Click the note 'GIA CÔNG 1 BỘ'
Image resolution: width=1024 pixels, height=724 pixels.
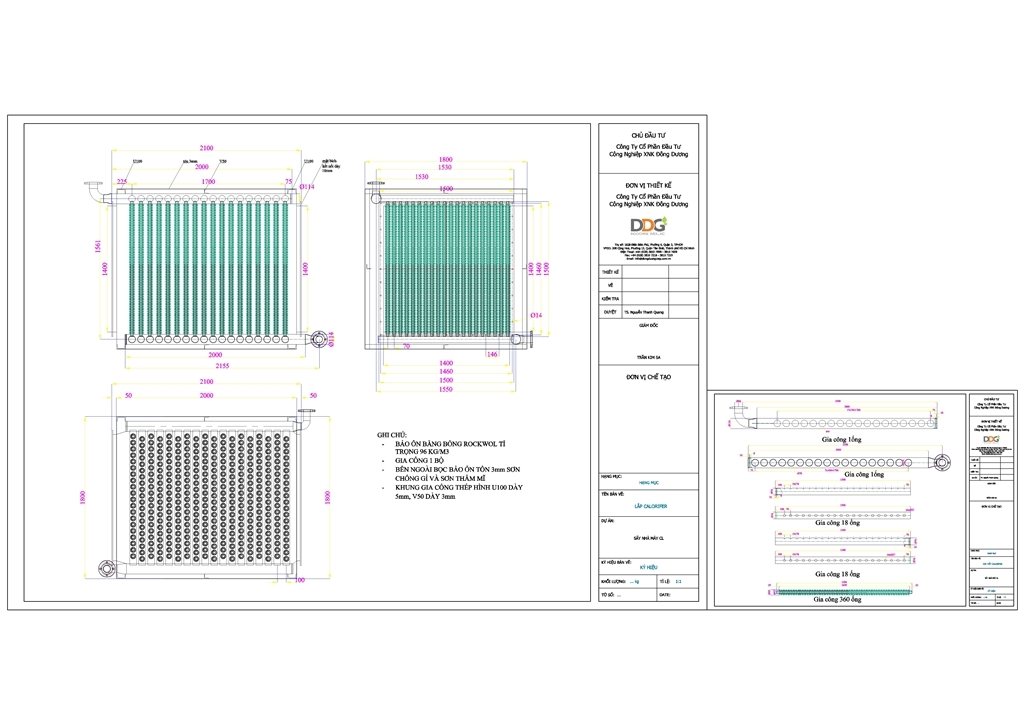(419, 460)
